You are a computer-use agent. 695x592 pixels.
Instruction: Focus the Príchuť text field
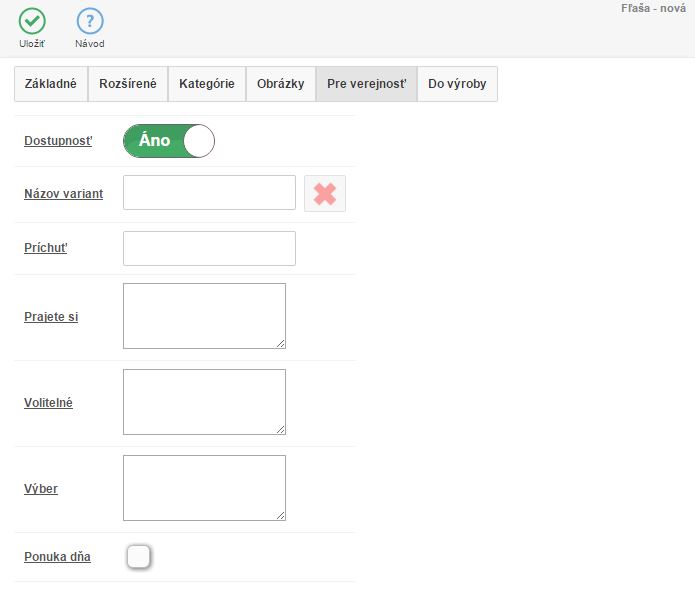(209, 248)
